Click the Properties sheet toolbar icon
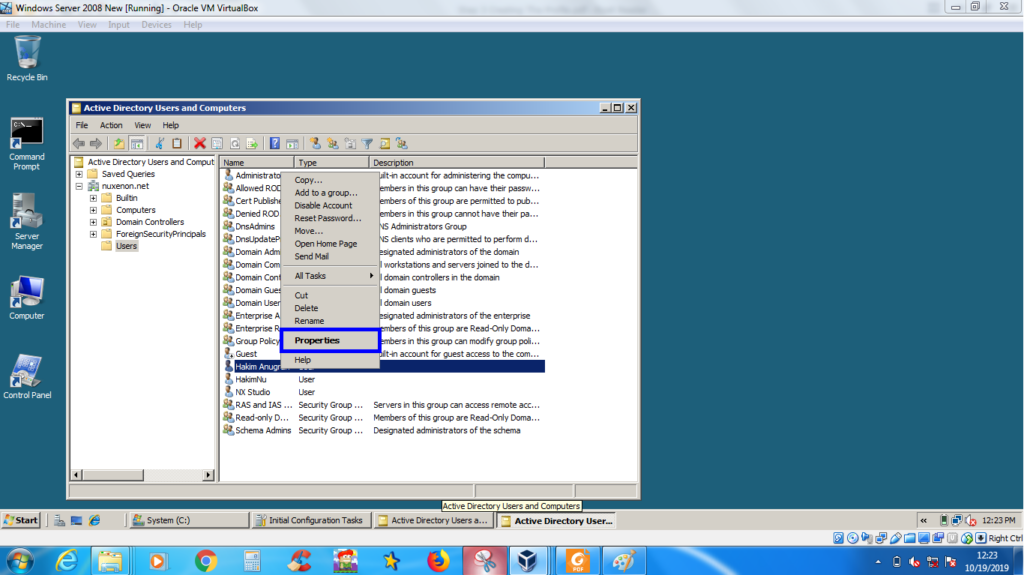 click(217, 143)
